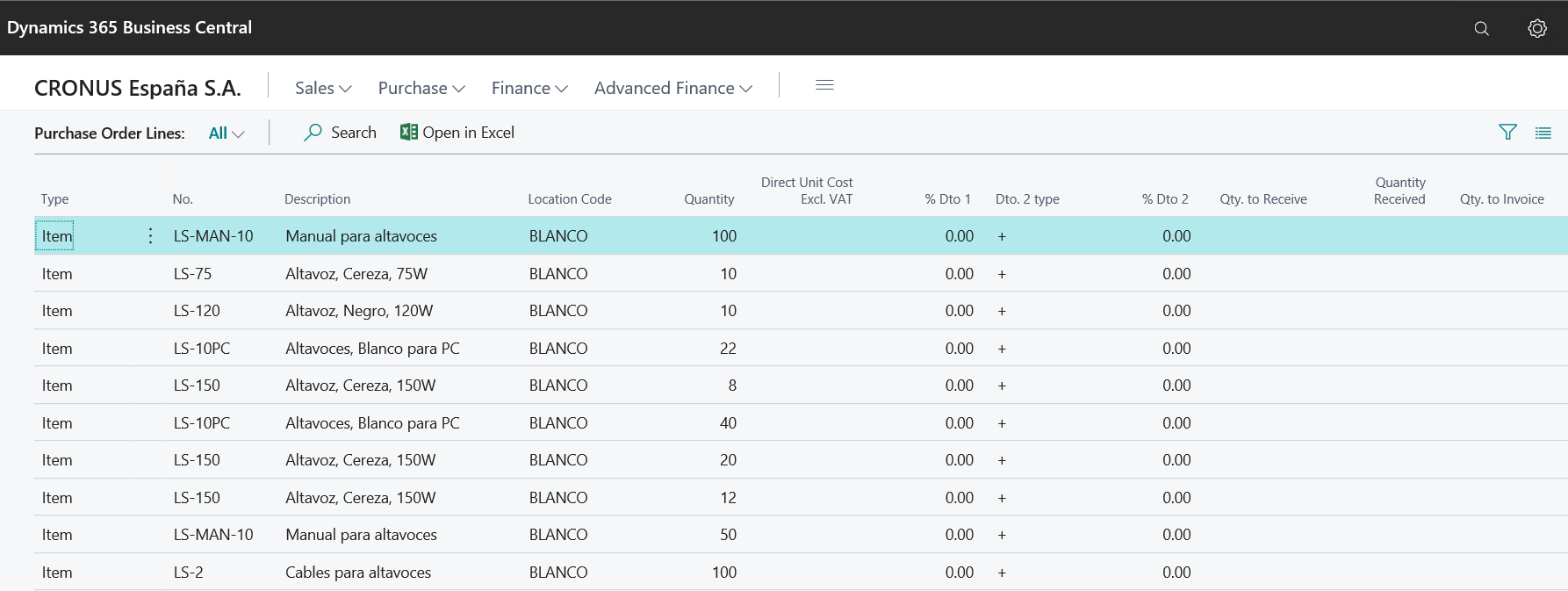This screenshot has width=1568, height=591.
Task: Expand the Purchase menu
Action: point(421,88)
